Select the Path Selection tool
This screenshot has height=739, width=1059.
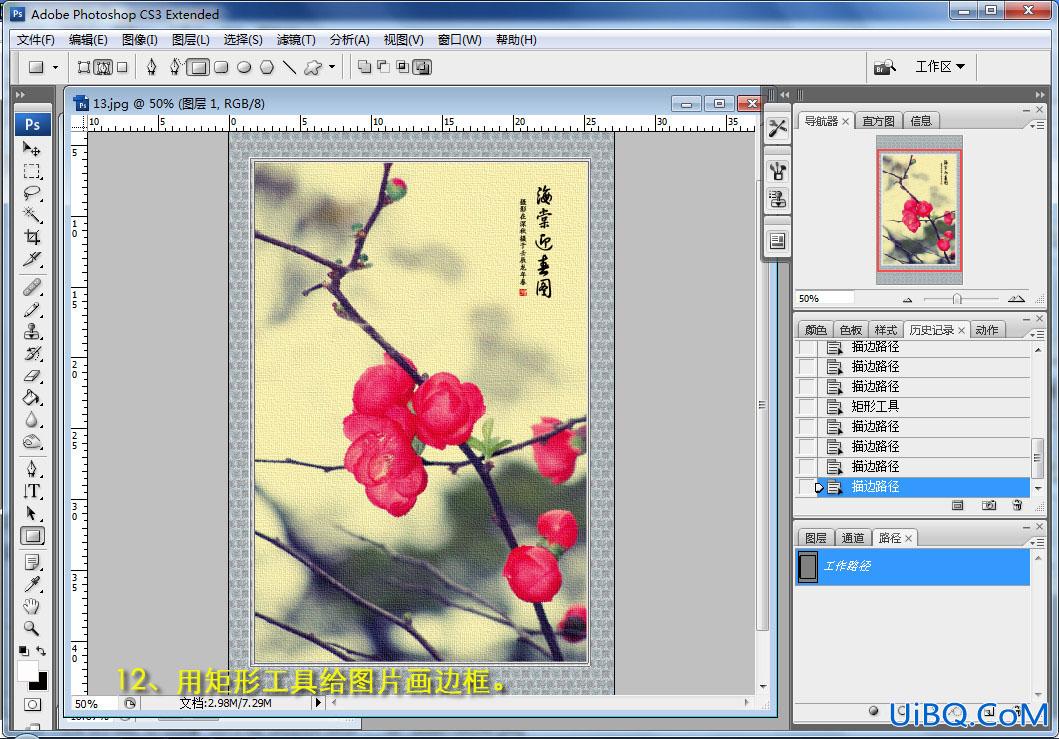(x=32, y=513)
